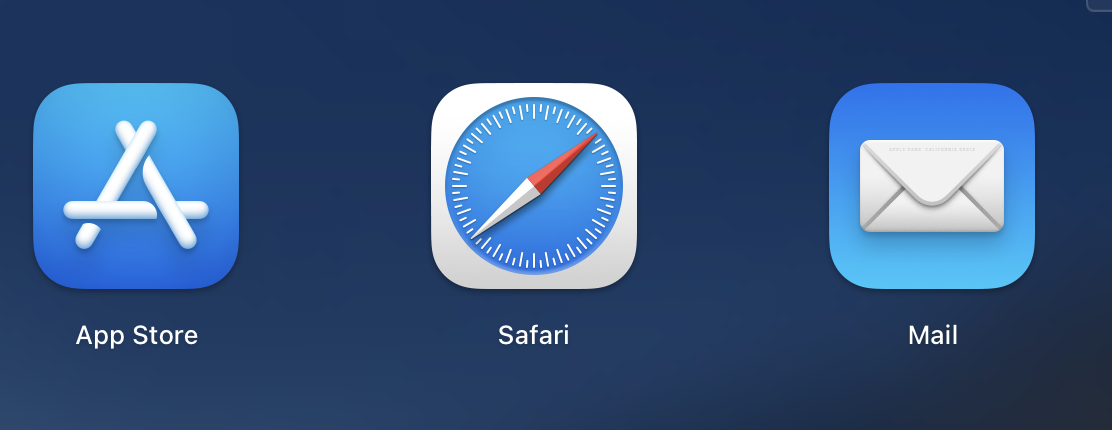Open the App Store app icon
The image size is (1112, 430).
click(x=136, y=186)
